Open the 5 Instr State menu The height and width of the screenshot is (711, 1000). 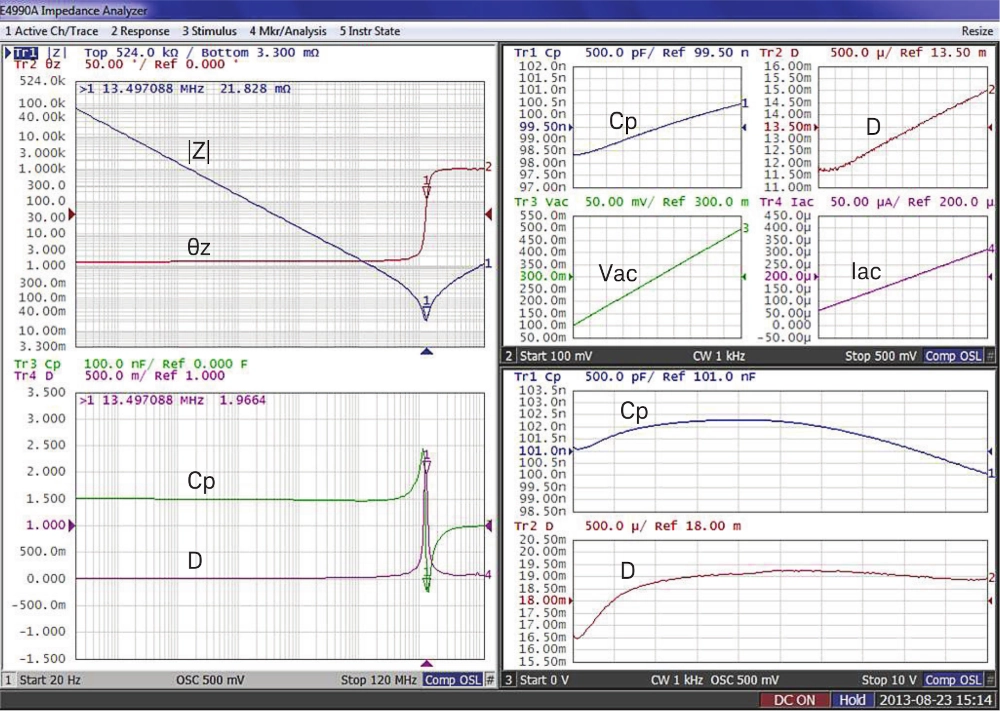(x=370, y=31)
